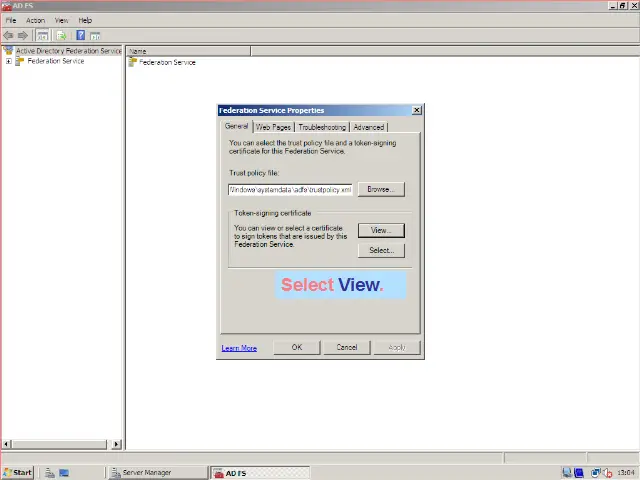This screenshot has width=640, height=480.
Task: Click the blue Help icon in the toolbar
Action: pyautogui.click(x=81, y=35)
